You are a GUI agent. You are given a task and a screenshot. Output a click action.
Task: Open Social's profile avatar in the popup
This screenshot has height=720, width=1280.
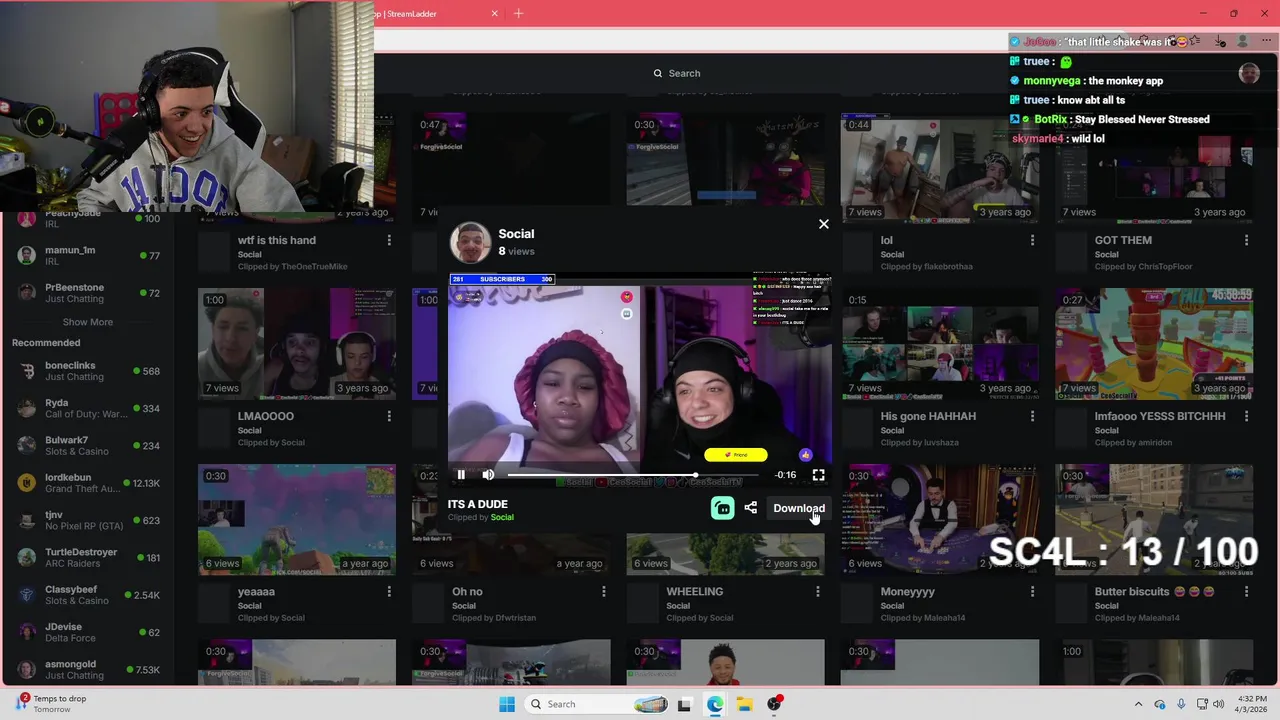point(470,243)
